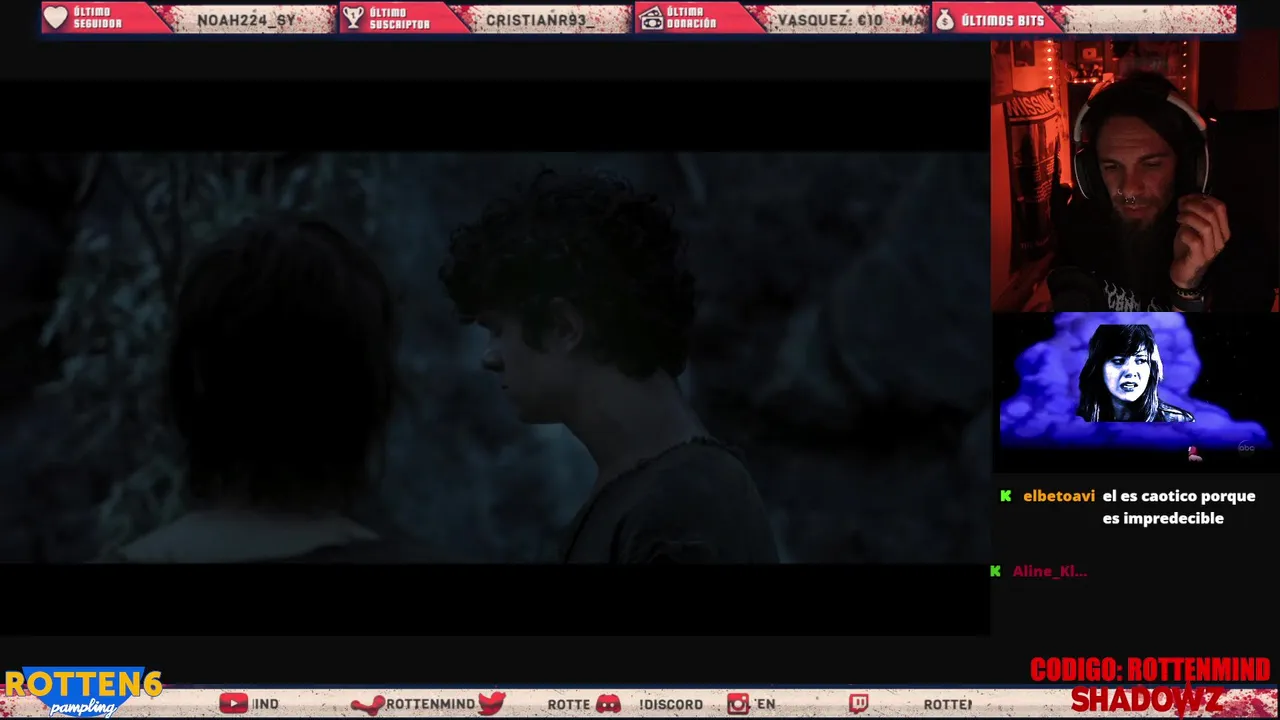Click the Instagram icon in bottom bar

point(738,704)
